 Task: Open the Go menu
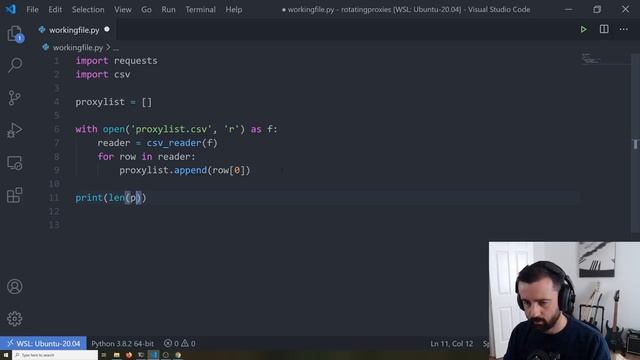tap(146, 9)
